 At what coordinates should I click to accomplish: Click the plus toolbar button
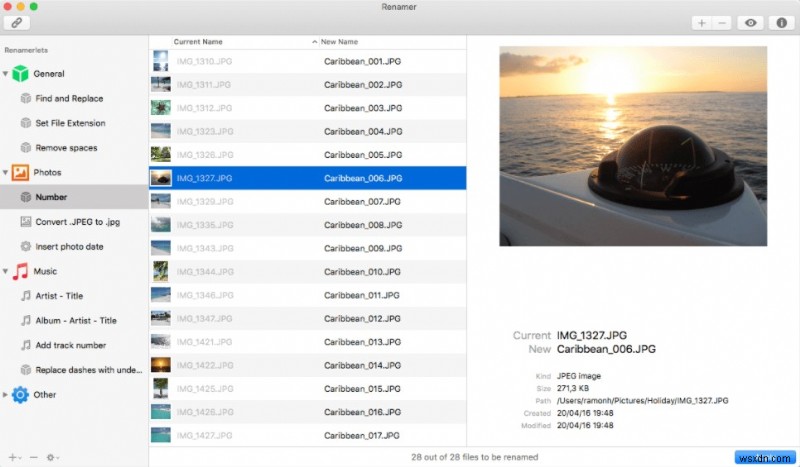pos(702,23)
